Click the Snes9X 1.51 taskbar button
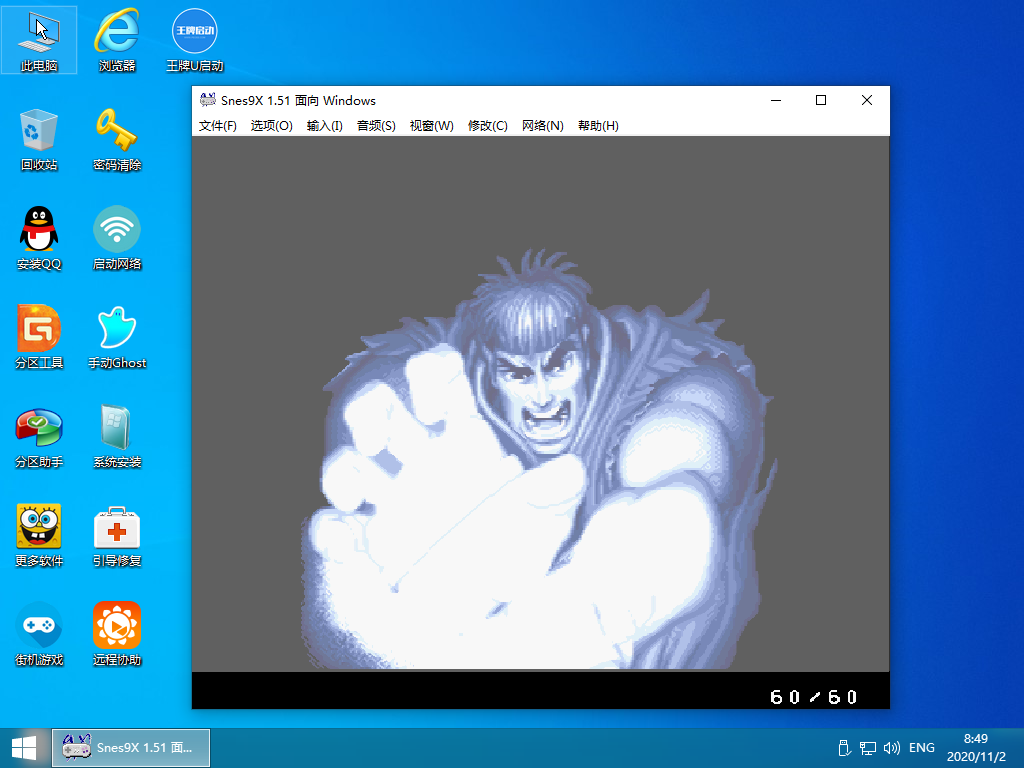Viewport: 1024px width, 768px height. (131, 748)
